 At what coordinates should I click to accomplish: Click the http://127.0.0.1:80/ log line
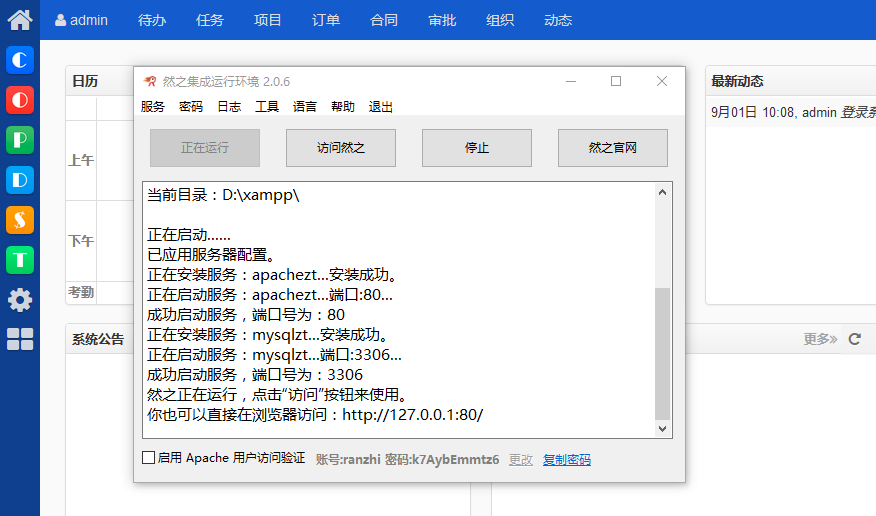click(x=315, y=415)
